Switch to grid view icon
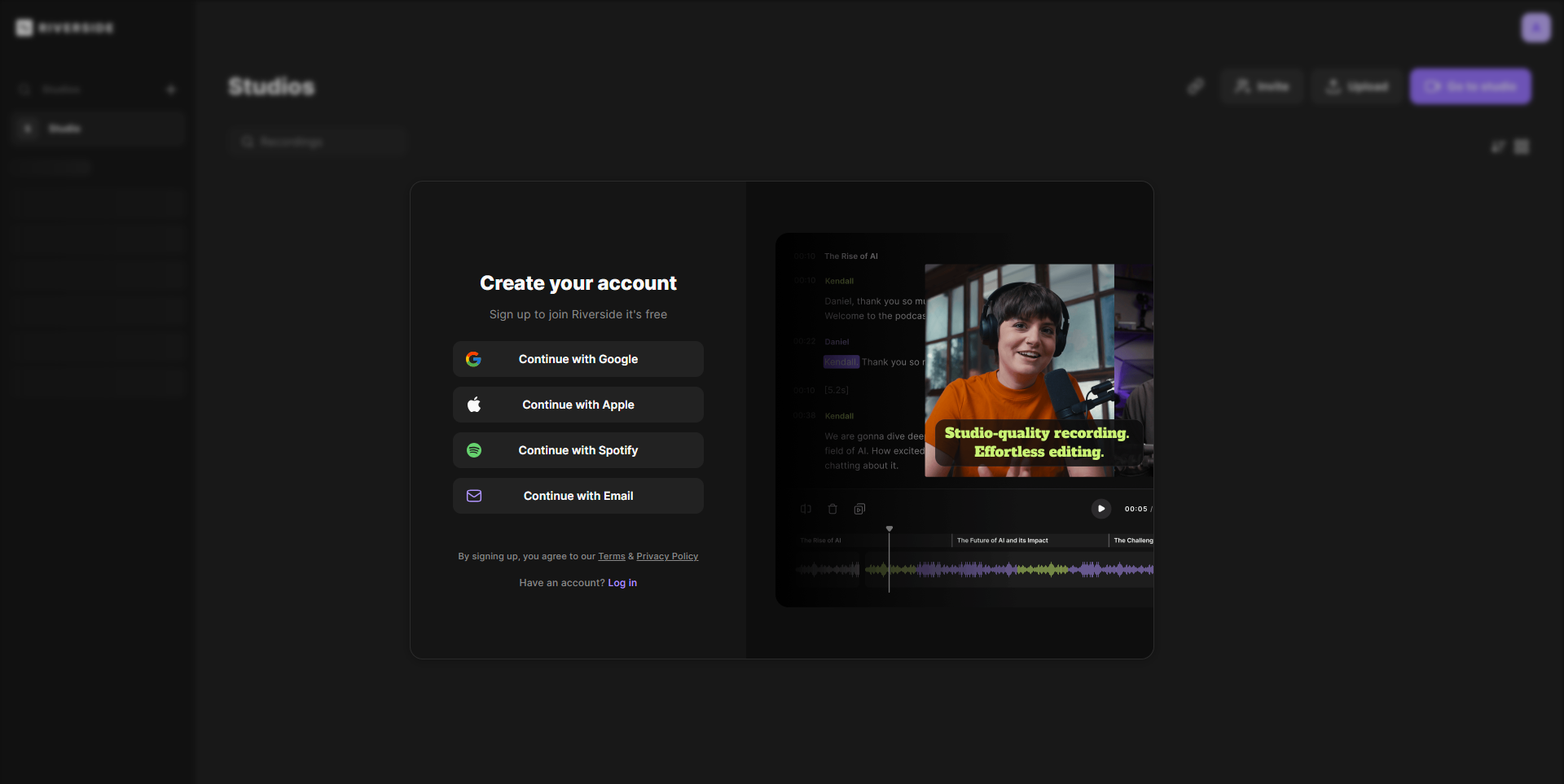1564x784 pixels. (x=1522, y=147)
